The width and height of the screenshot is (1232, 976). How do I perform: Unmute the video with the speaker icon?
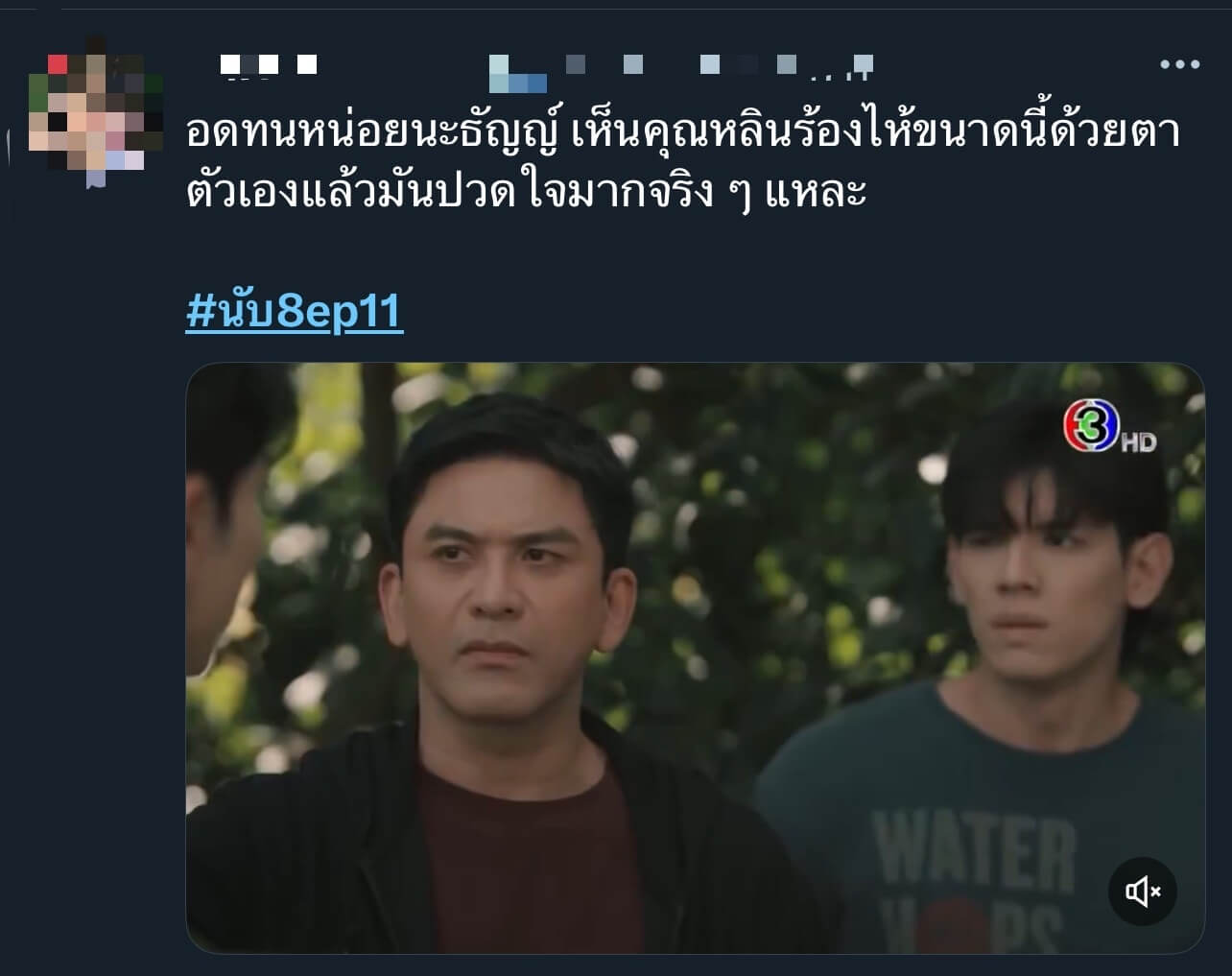(x=1143, y=892)
